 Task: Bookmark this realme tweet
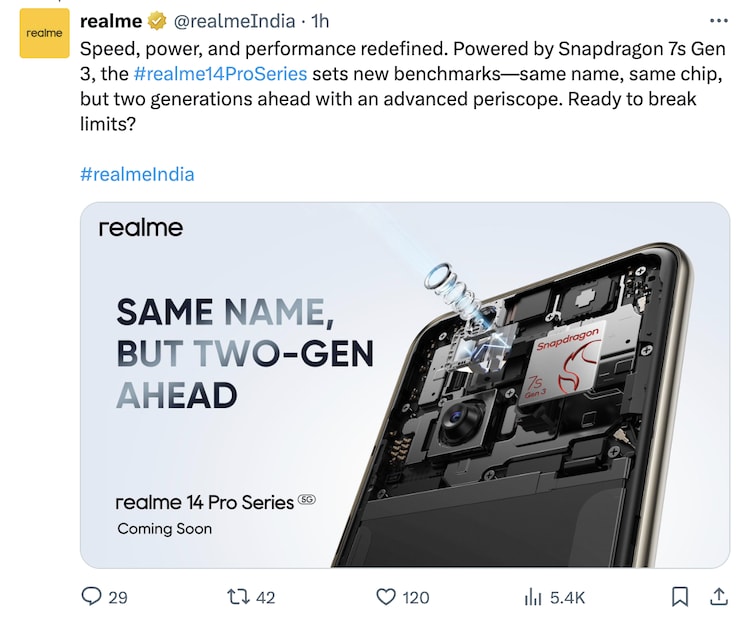[x=680, y=597]
